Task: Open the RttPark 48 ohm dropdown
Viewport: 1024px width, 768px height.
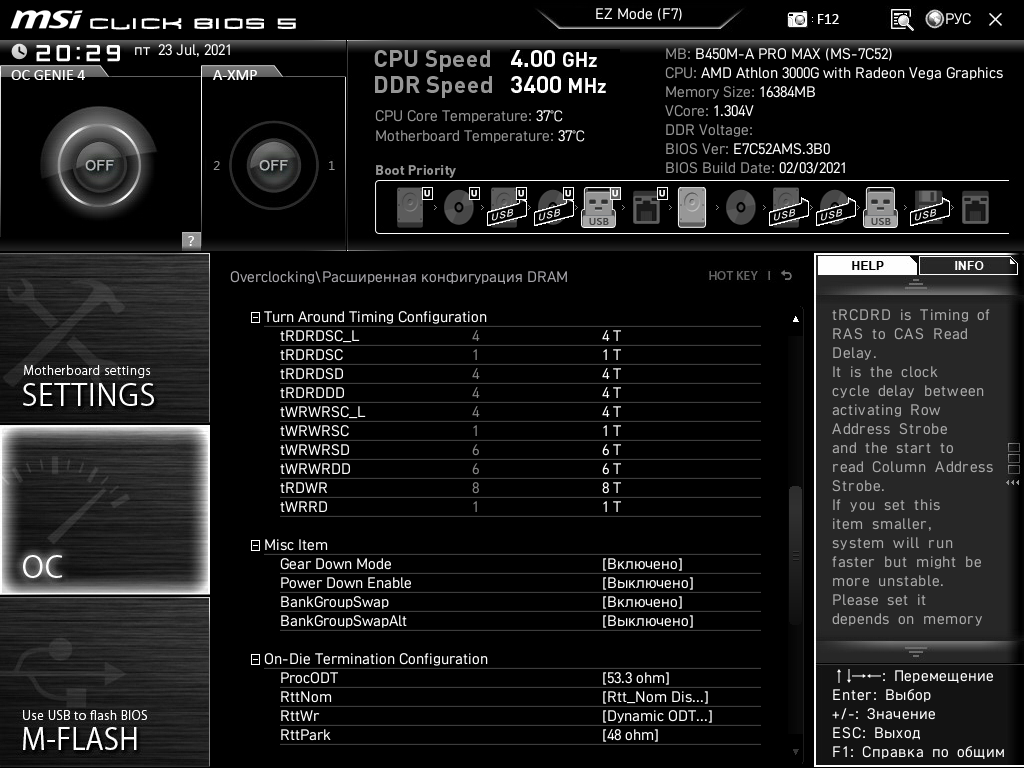Action: [630, 734]
